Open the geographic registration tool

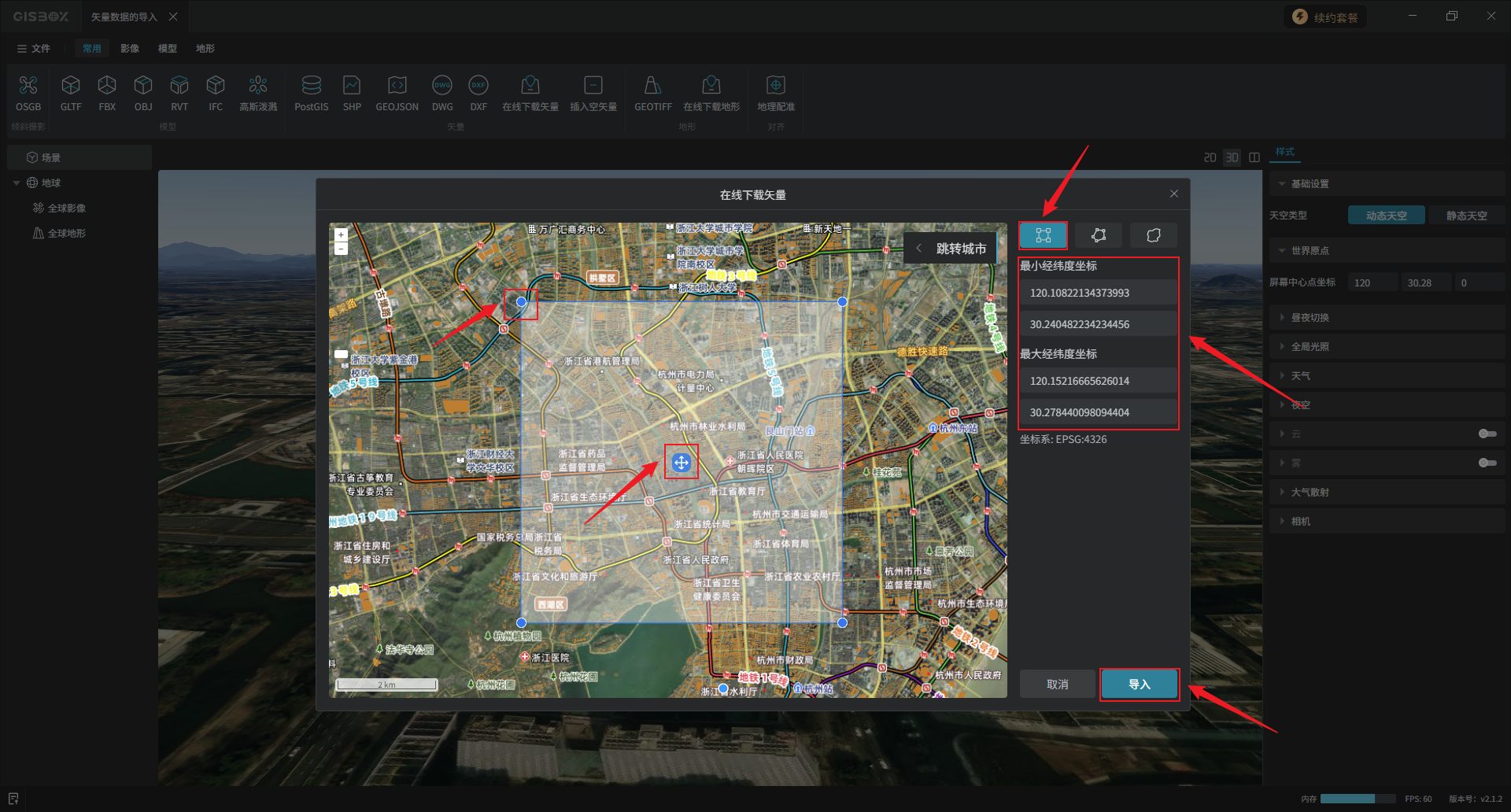point(775,93)
